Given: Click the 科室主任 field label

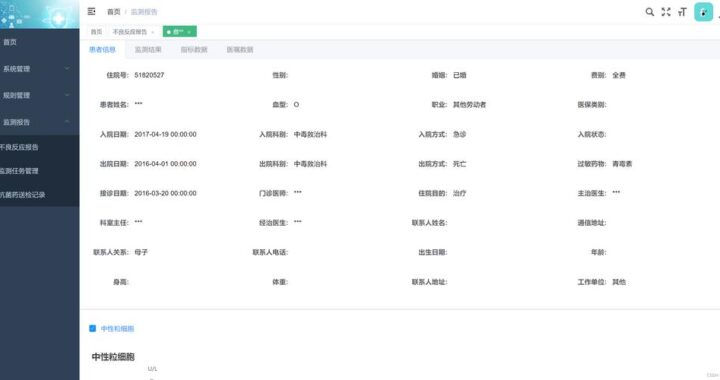Looking at the screenshot, I should pyautogui.click(x=114, y=223).
